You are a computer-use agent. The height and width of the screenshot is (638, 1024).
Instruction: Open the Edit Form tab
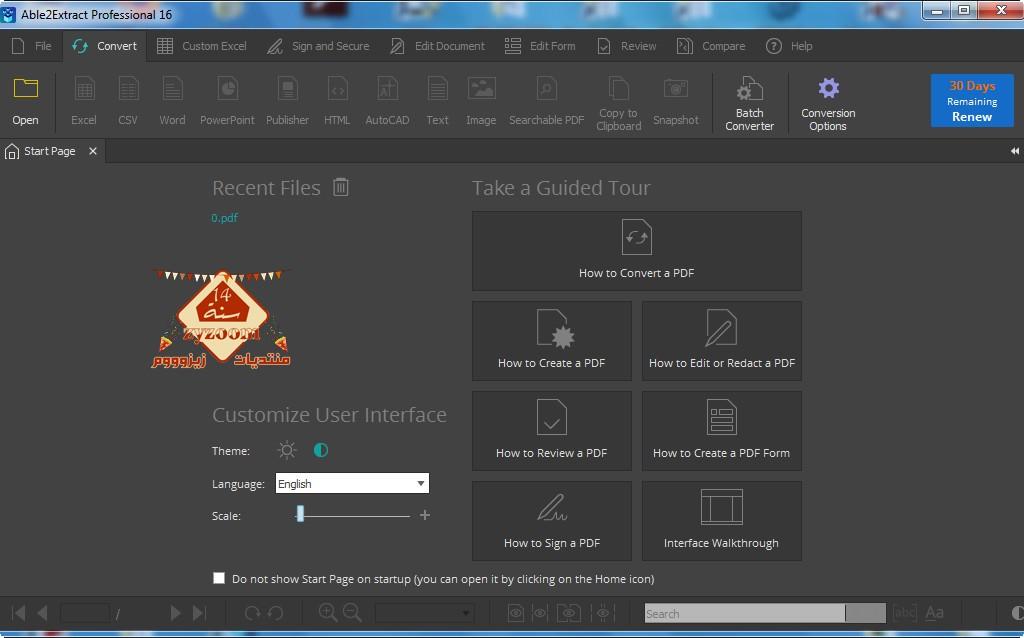click(x=540, y=46)
